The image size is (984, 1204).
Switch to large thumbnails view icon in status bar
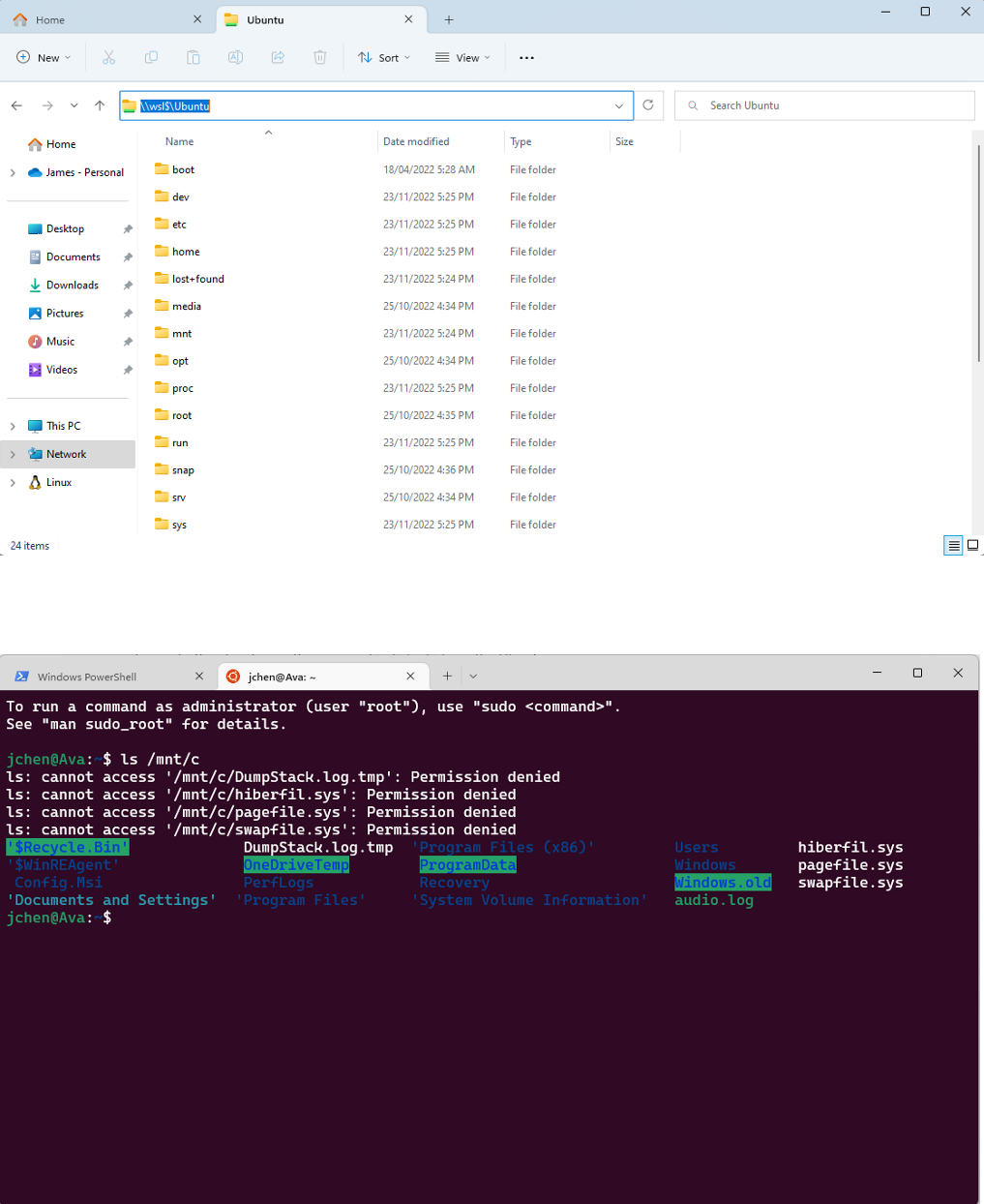[973, 546]
